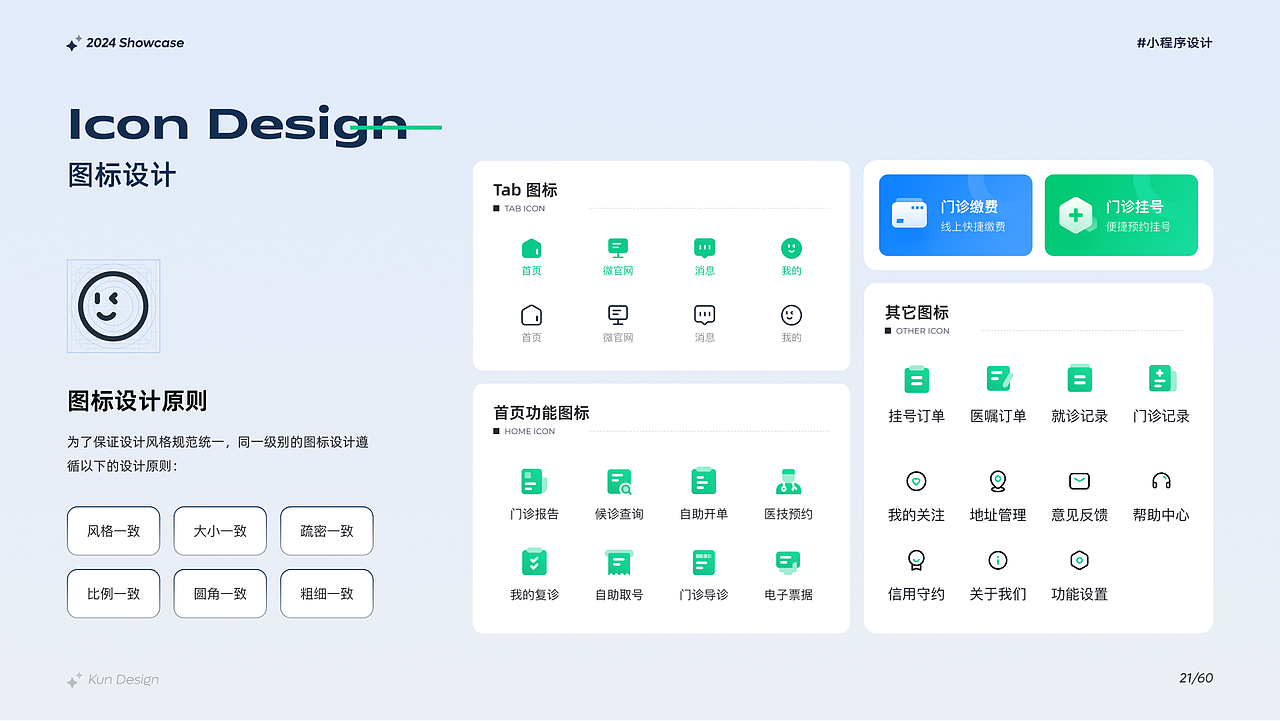
Task: Open the 帮助中心 headset icon
Action: tap(1161, 481)
